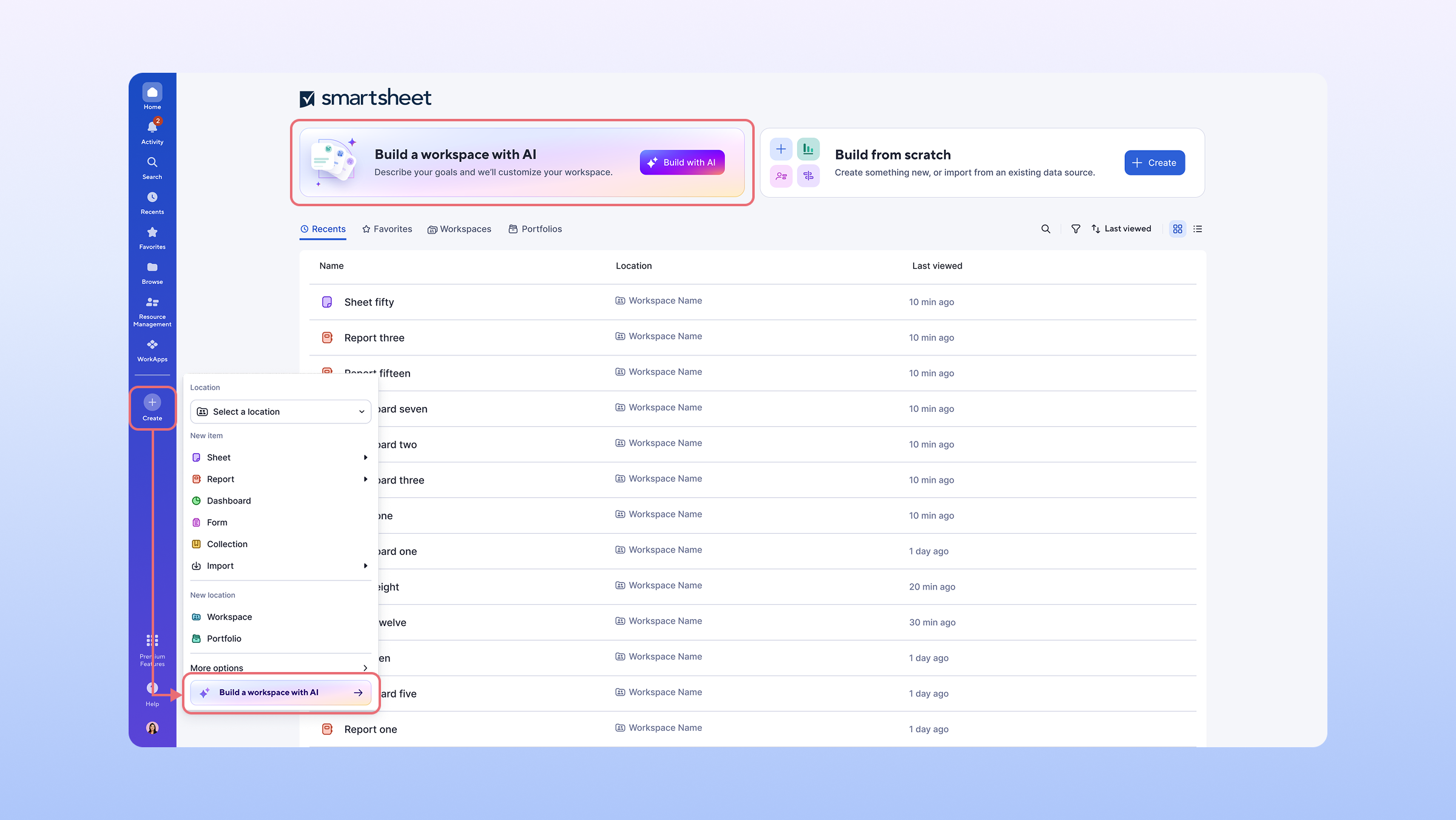Click the timeline tile in Build from scratch
The width and height of the screenshot is (1456, 820).
tap(808, 176)
